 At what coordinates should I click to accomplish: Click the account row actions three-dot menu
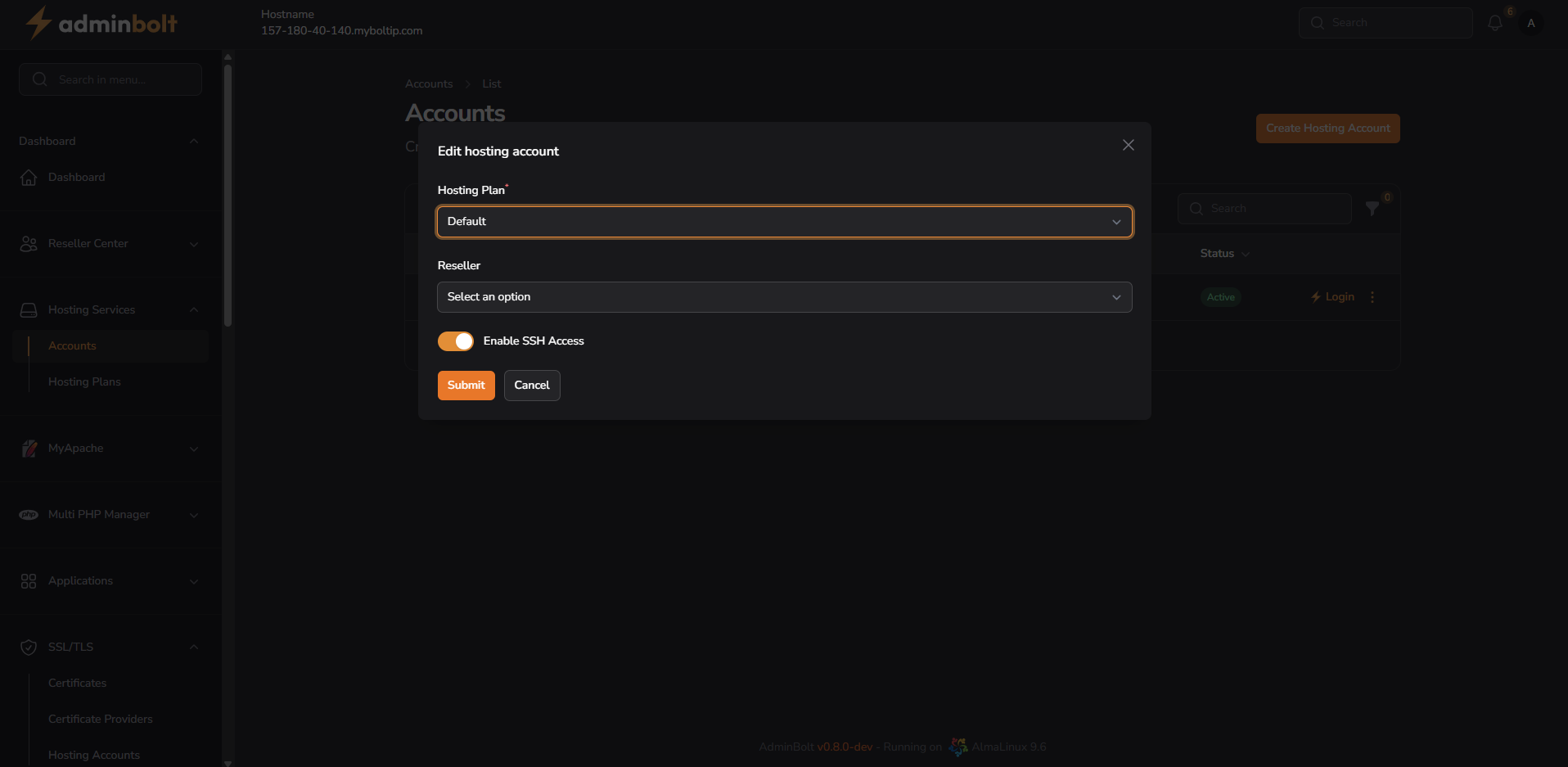click(1372, 297)
